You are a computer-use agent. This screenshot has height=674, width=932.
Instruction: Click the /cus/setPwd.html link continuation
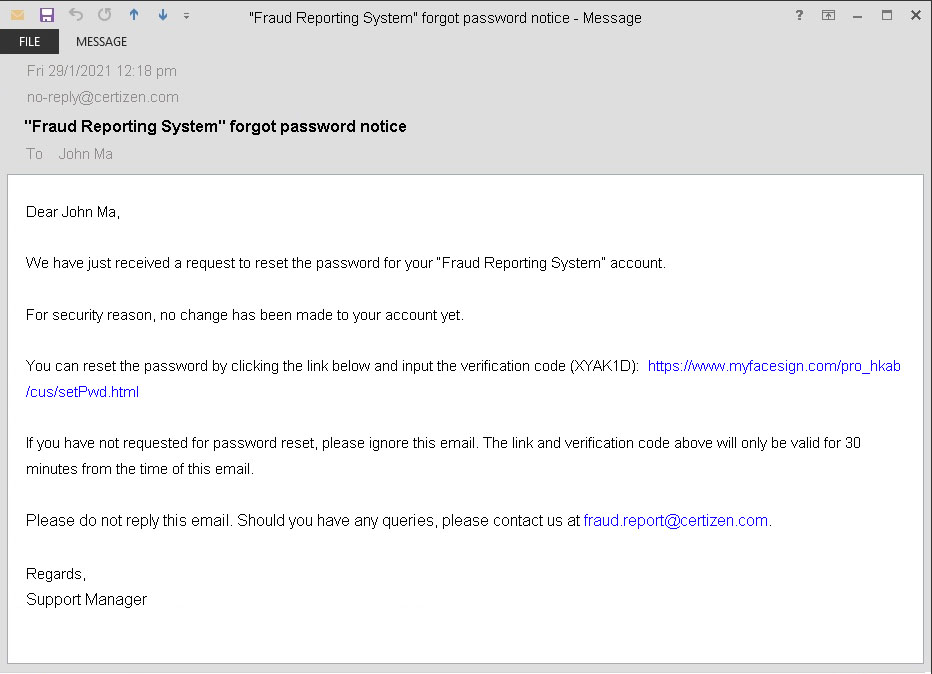(82, 392)
